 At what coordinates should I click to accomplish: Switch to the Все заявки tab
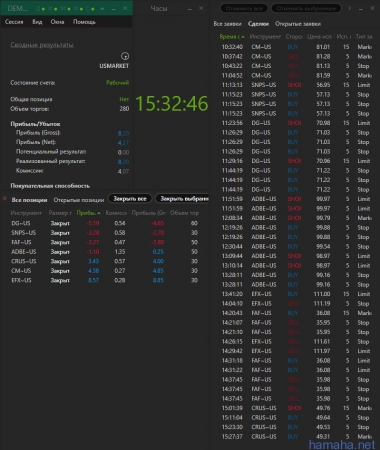coord(227,24)
